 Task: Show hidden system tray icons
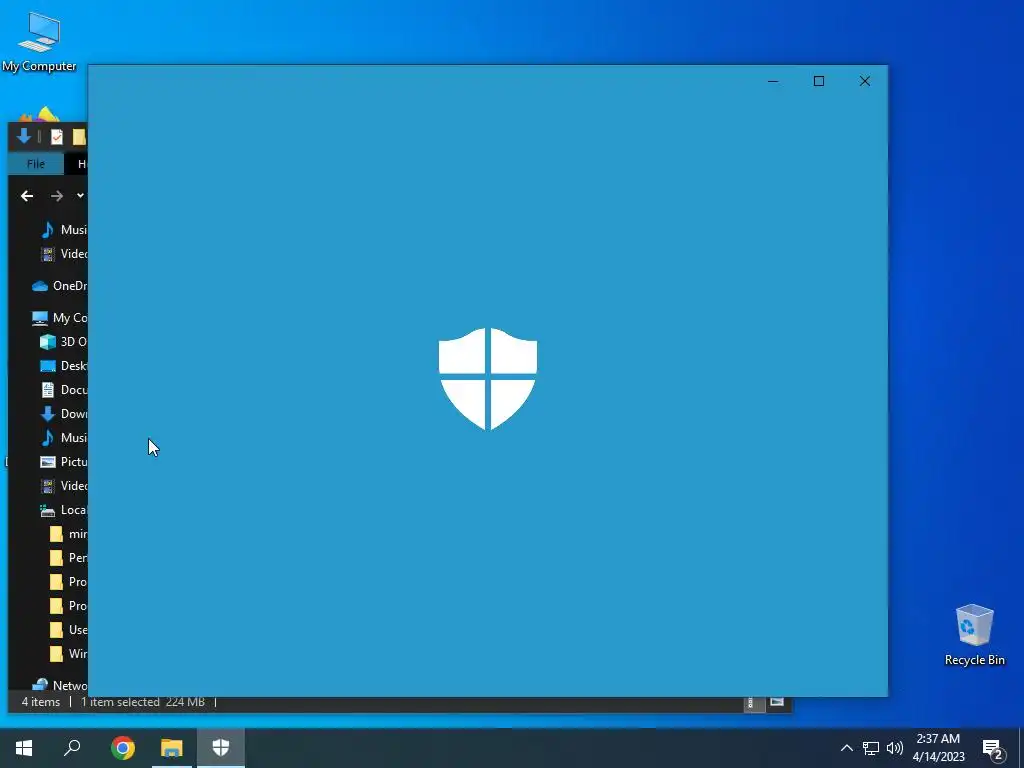coord(846,748)
